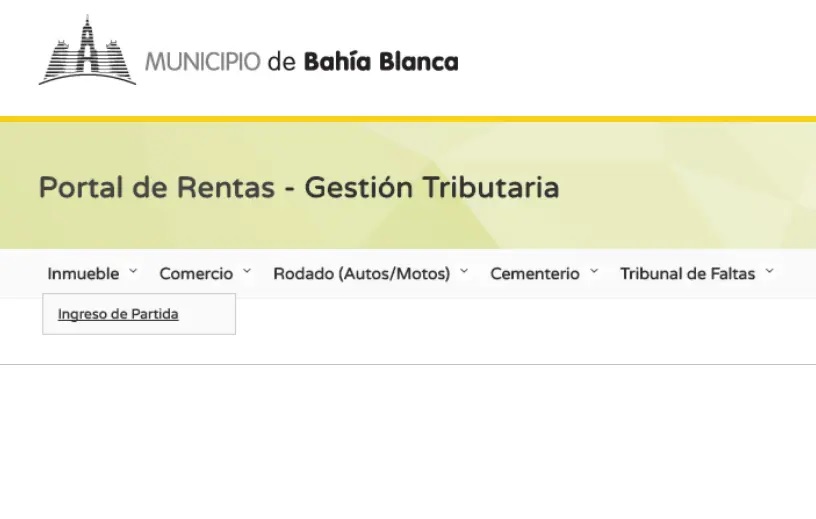Expand the chevron next to Comercio
This screenshot has width=816, height=519.
pyautogui.click(x=247, y=271)
